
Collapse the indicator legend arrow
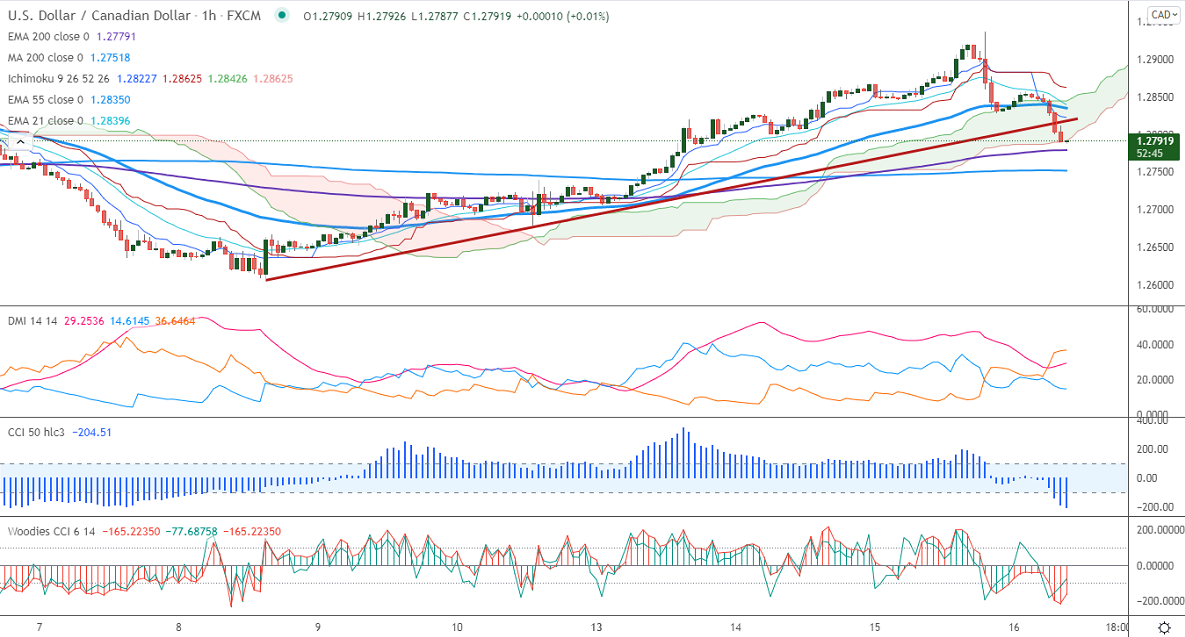coord(20,141)
